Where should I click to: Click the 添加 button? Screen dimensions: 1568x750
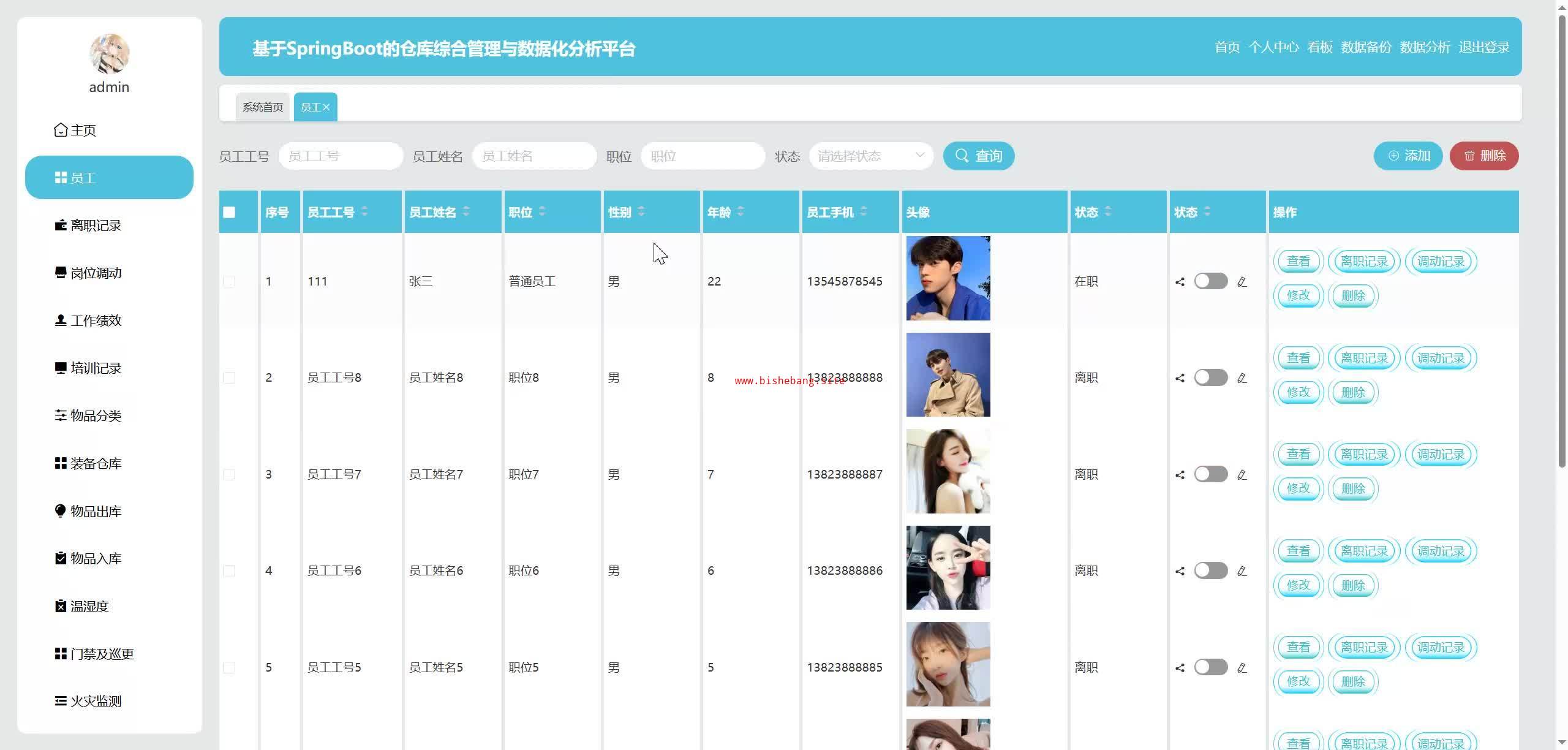coord(1408,156)
